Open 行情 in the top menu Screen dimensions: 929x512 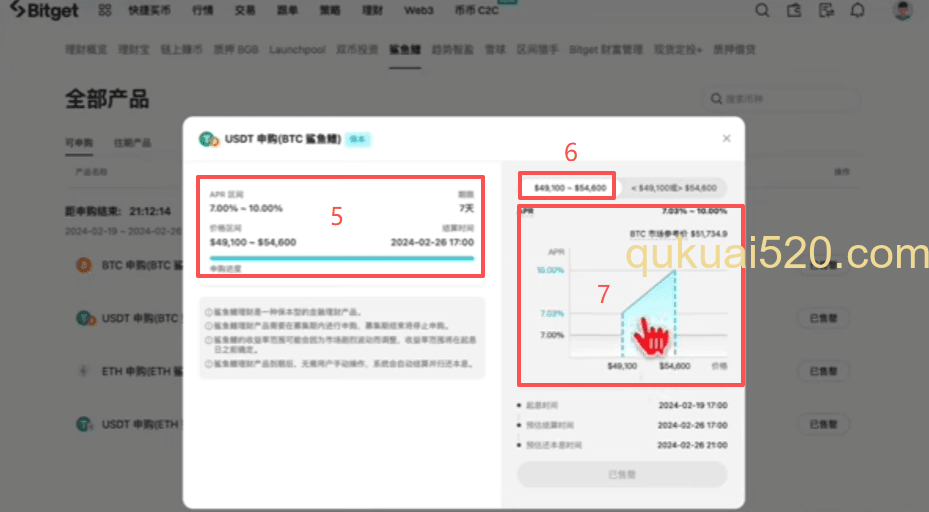tap(203, 10)
